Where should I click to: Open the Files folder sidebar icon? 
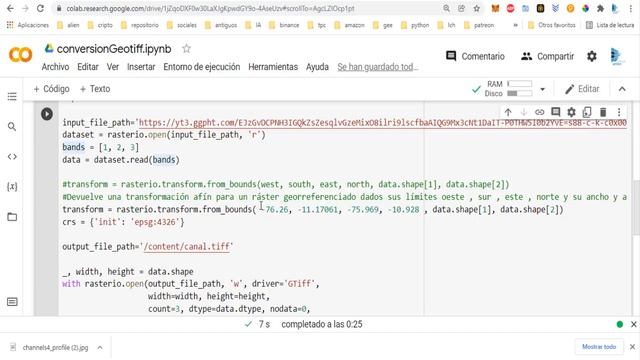(12, 217)
